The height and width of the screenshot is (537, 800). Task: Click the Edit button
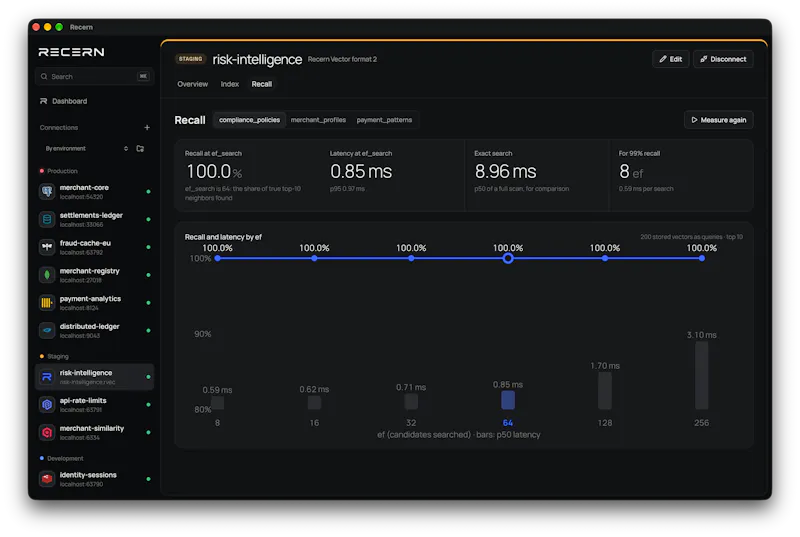pyautogui.click(x=670, y=59)
